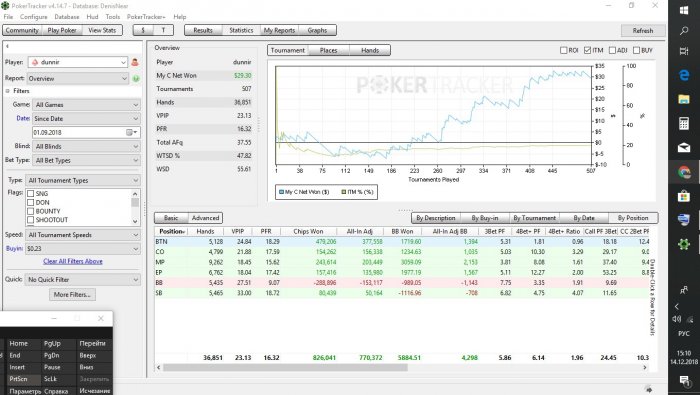Check the BOUNTY flag checkbox
700x395 pixels.
30,211
